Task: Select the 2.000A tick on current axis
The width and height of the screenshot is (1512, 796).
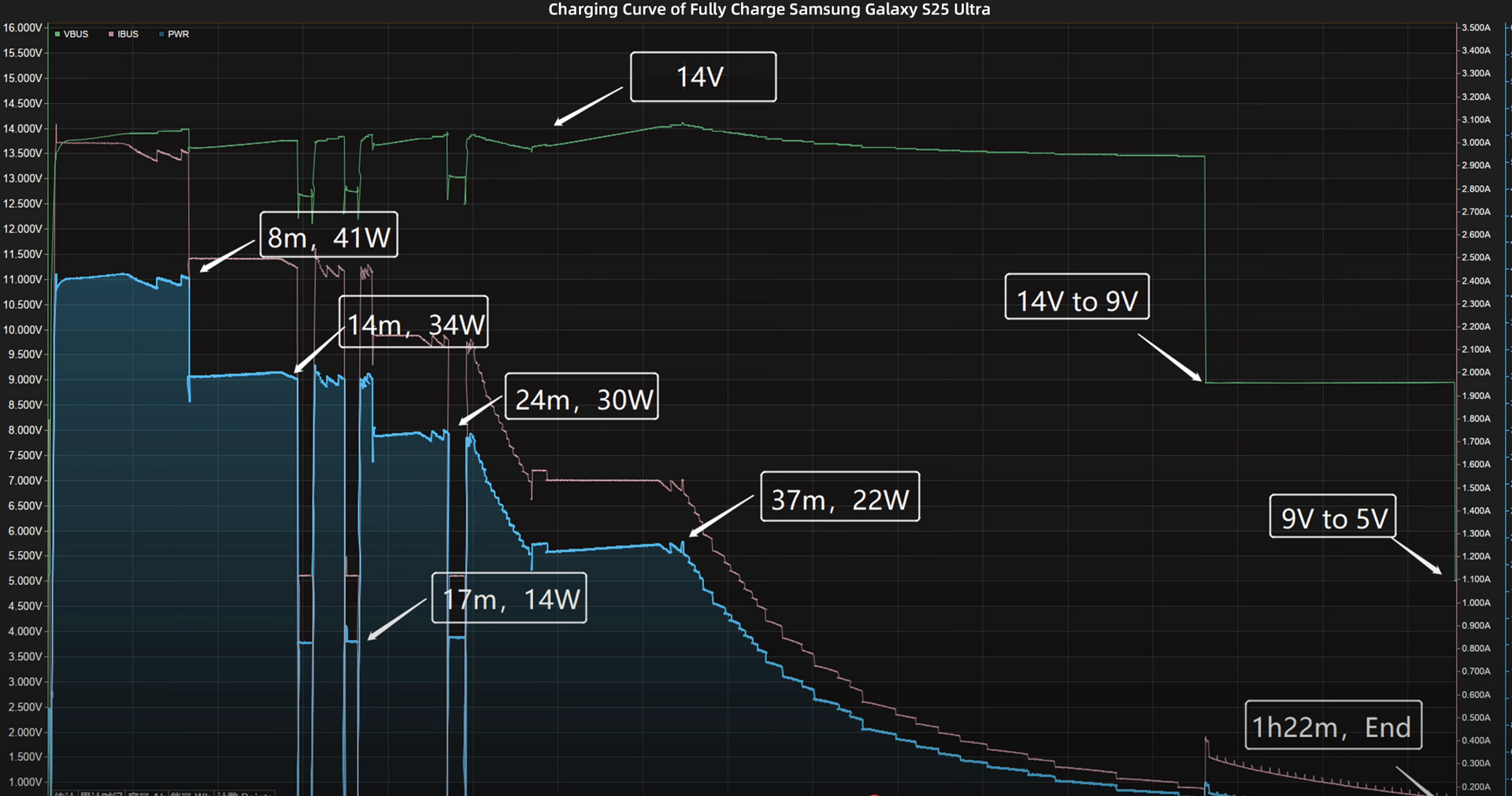Action: [x=1476, y=372]
